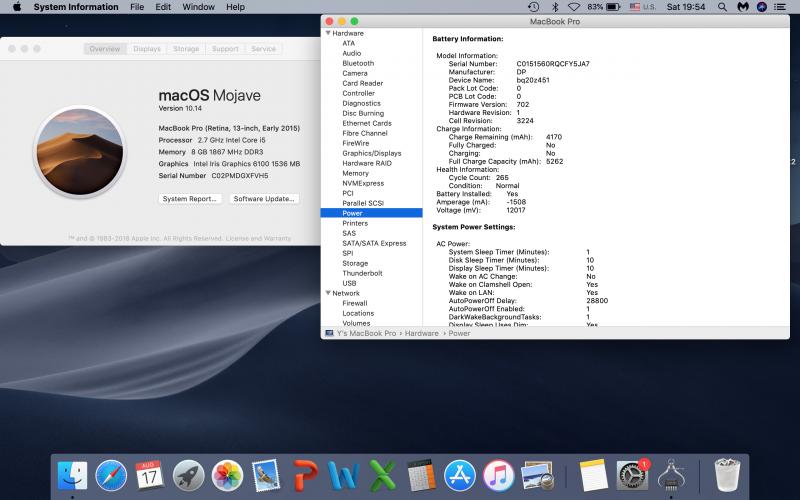Switch to Support tab in About window

(225, 49)
